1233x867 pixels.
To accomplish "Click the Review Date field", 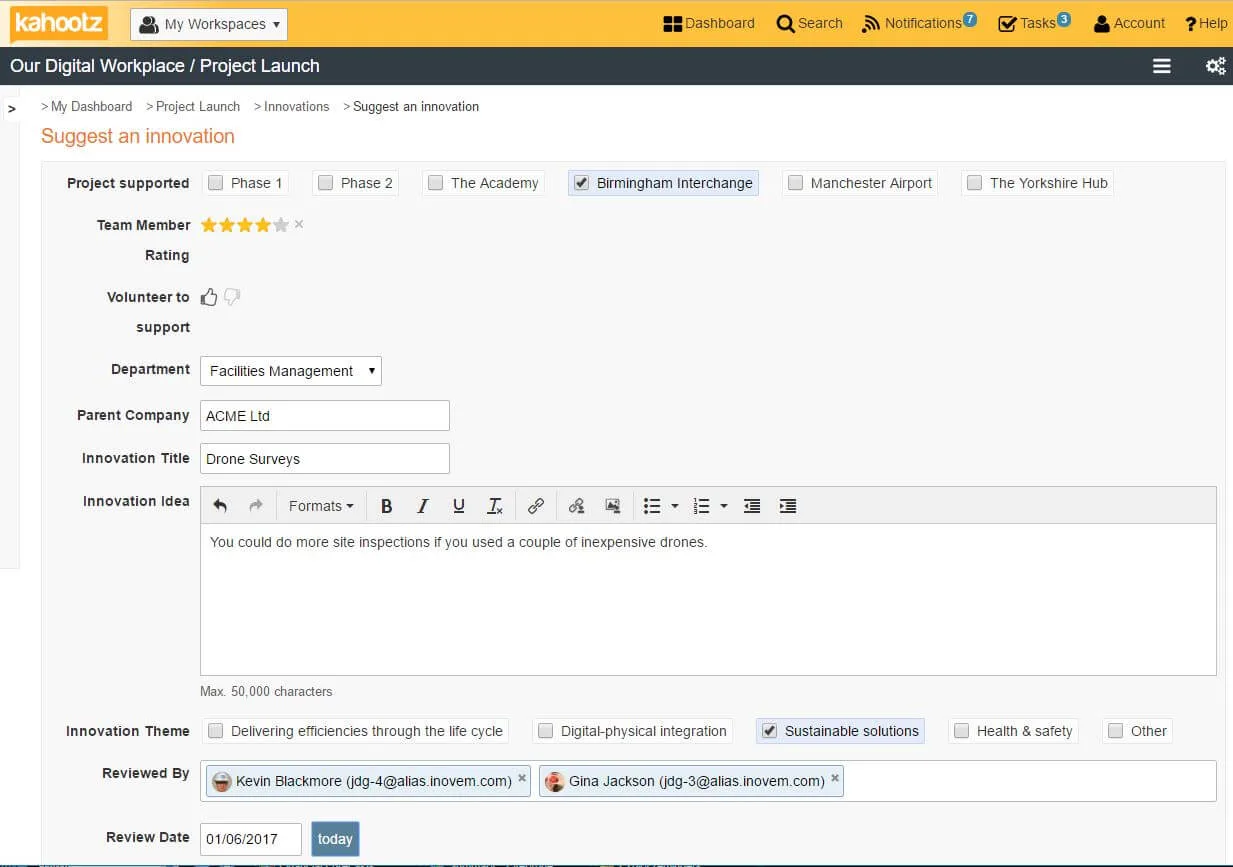I will click(x=251, y=839).
